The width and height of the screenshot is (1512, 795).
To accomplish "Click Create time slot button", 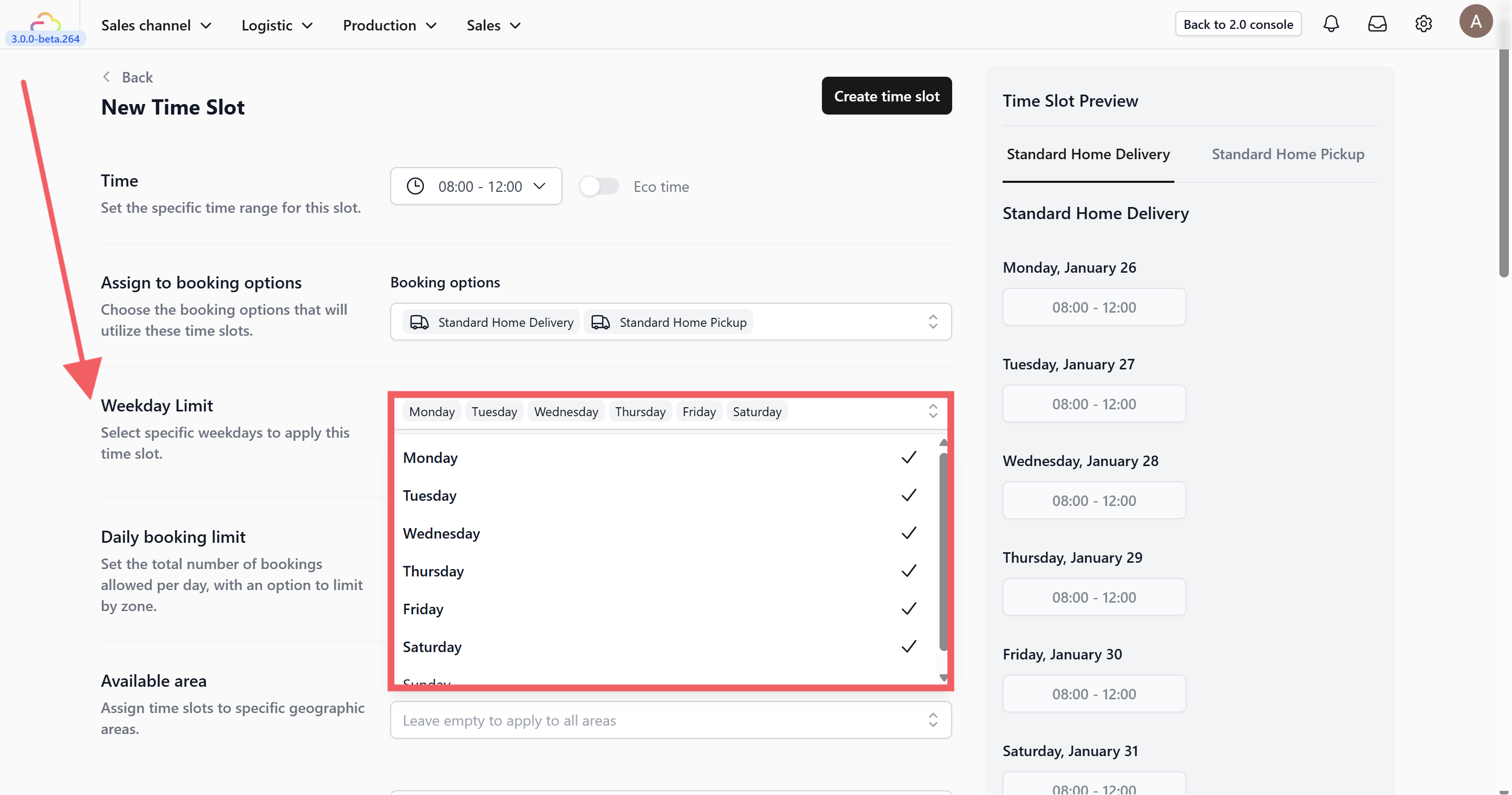I will (887, 96).
